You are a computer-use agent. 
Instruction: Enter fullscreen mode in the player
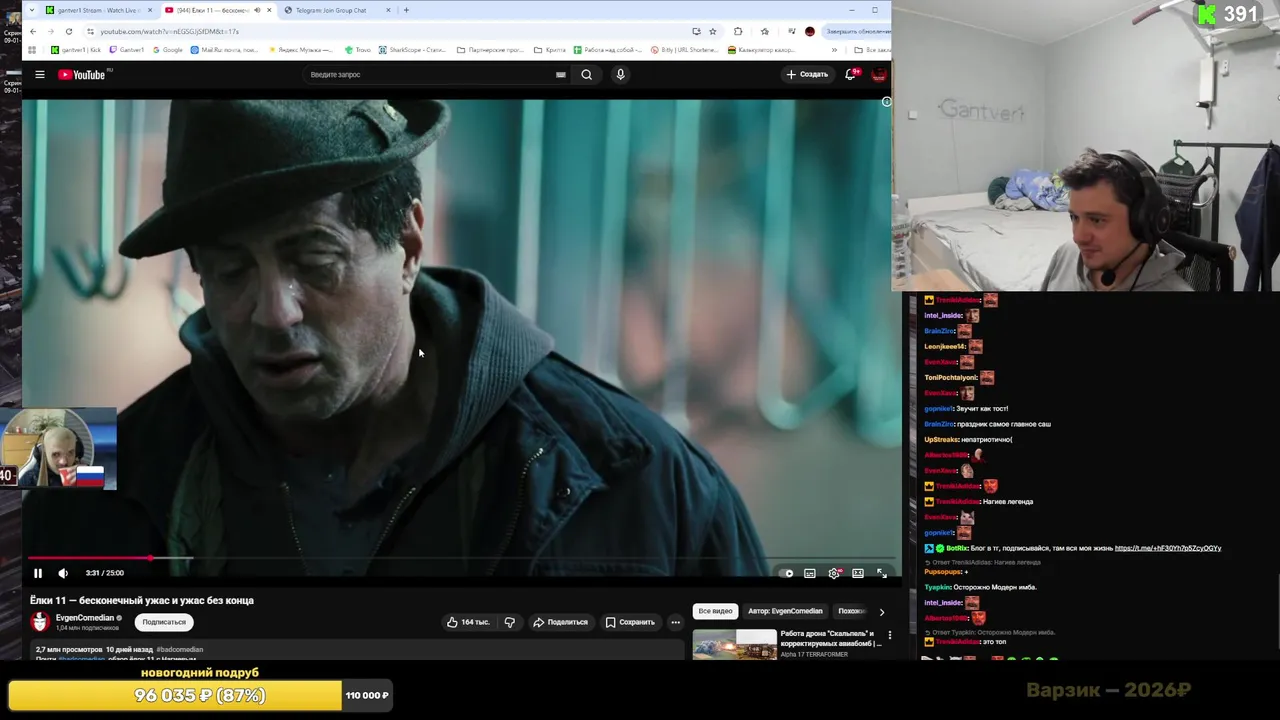(881, 573)
